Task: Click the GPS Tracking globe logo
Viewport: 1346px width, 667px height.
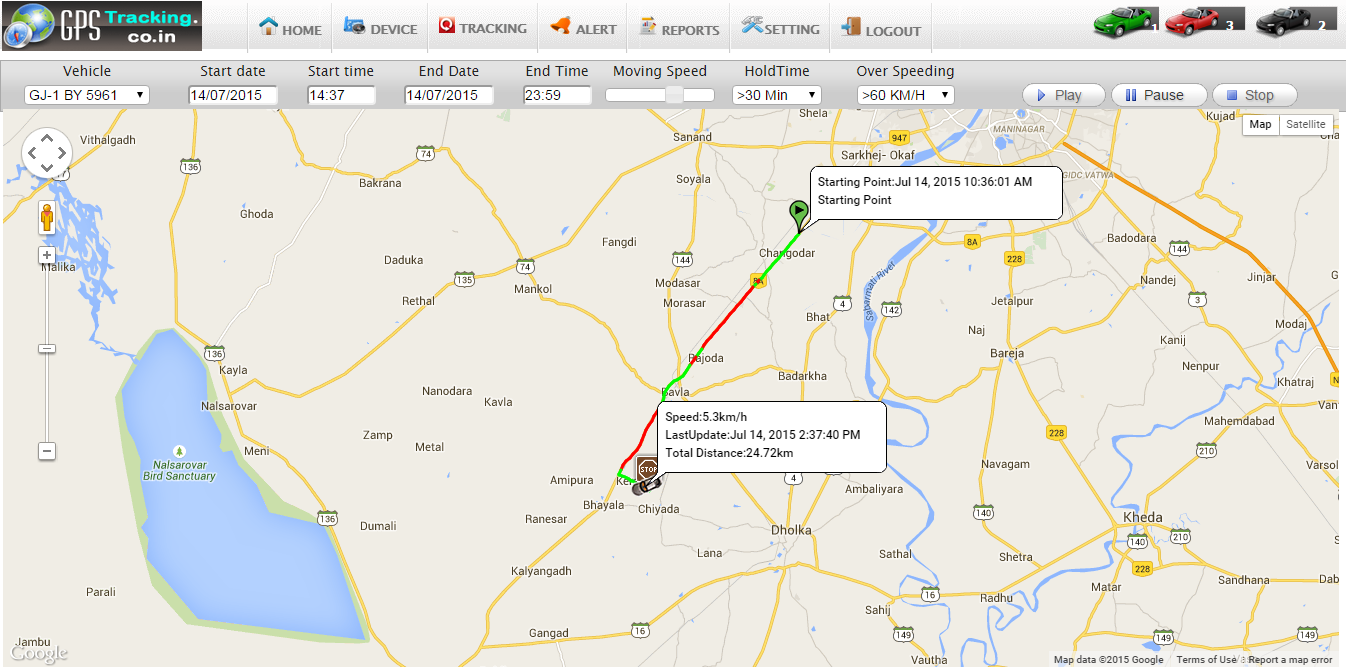Action: tap(102, 26)
